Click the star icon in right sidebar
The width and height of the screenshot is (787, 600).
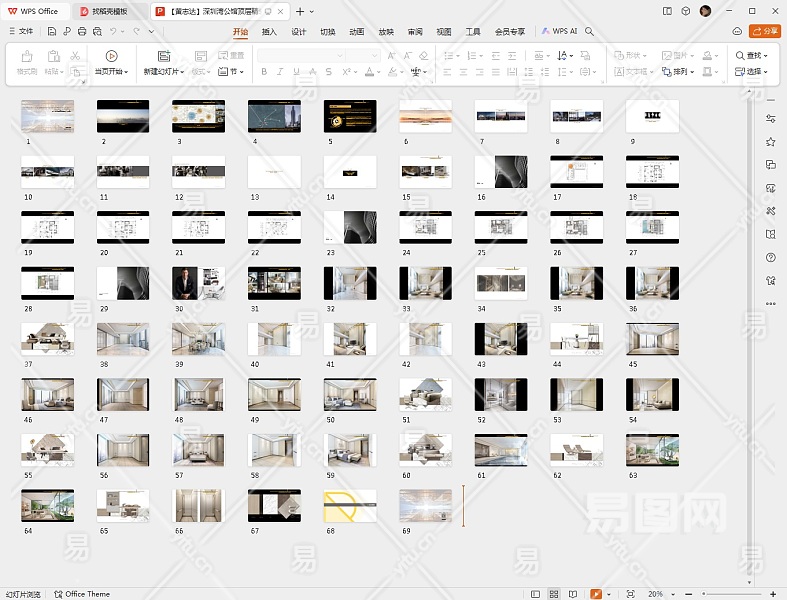pos(770,142)
